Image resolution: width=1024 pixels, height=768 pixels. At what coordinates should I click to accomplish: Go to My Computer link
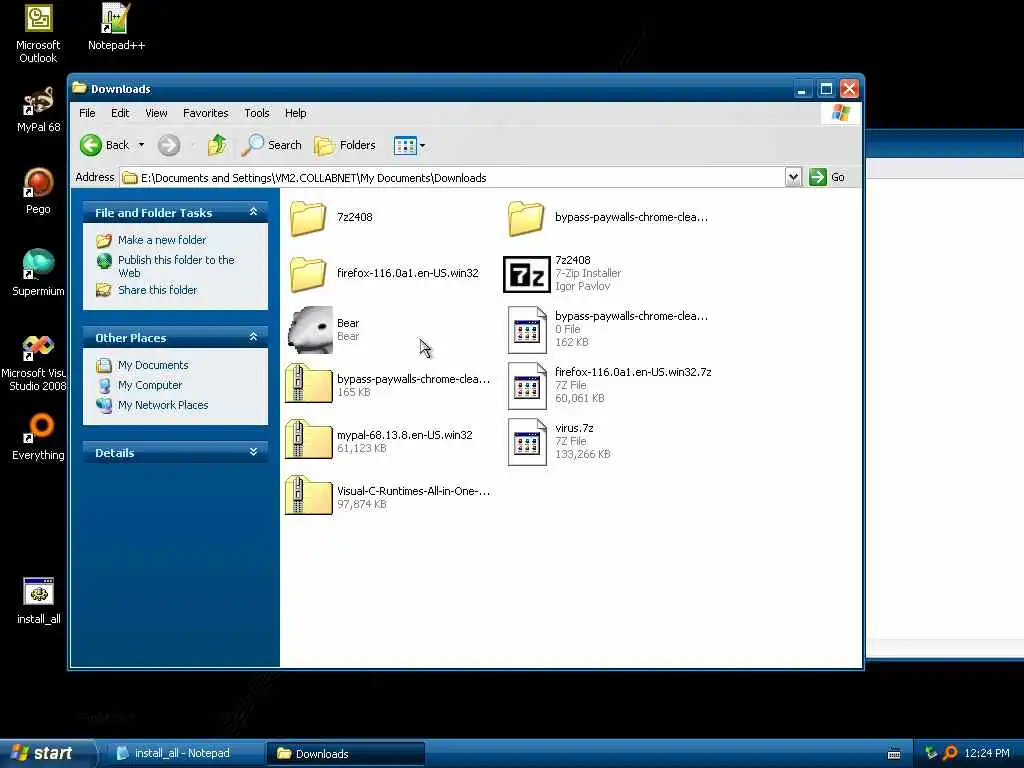click(150, 385)
